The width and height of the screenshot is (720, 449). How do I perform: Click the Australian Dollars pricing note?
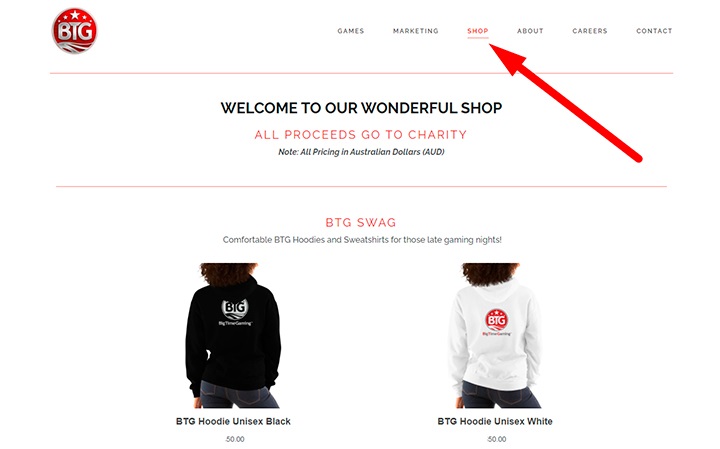361,152
